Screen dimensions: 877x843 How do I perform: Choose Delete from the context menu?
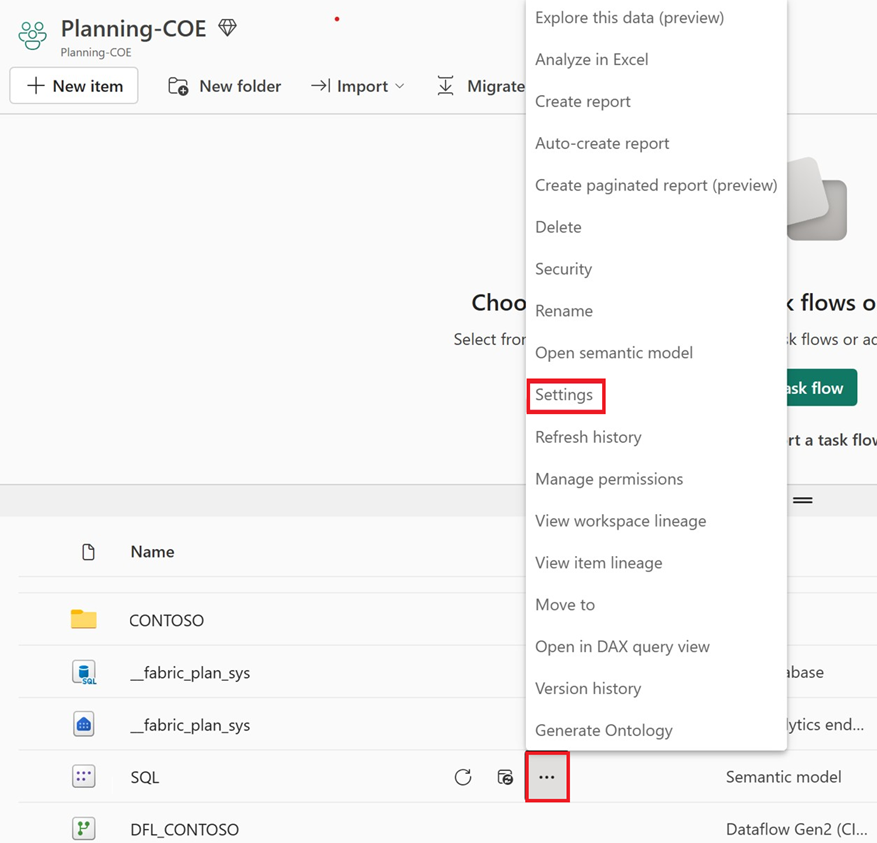coord(558,227)
